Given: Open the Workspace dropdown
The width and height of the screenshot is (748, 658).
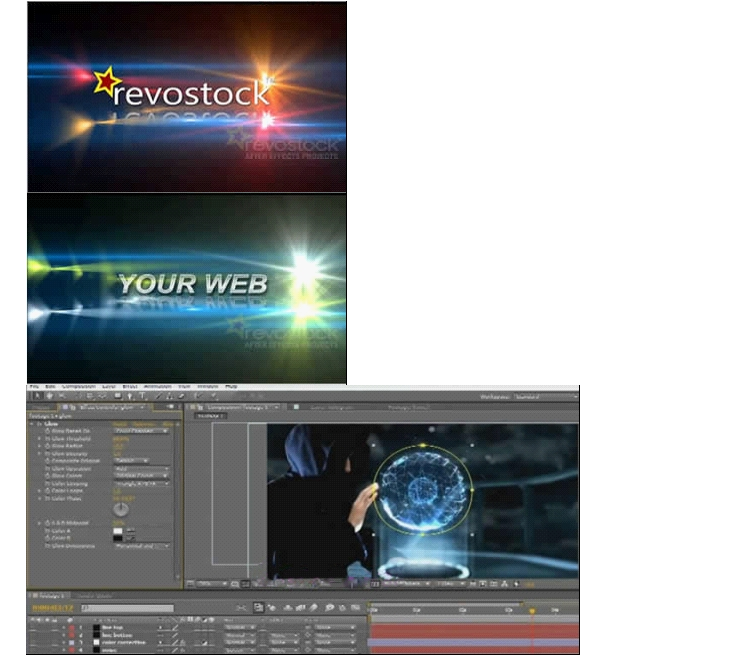Looking at the screenshot, I should (x=546, y=397).
